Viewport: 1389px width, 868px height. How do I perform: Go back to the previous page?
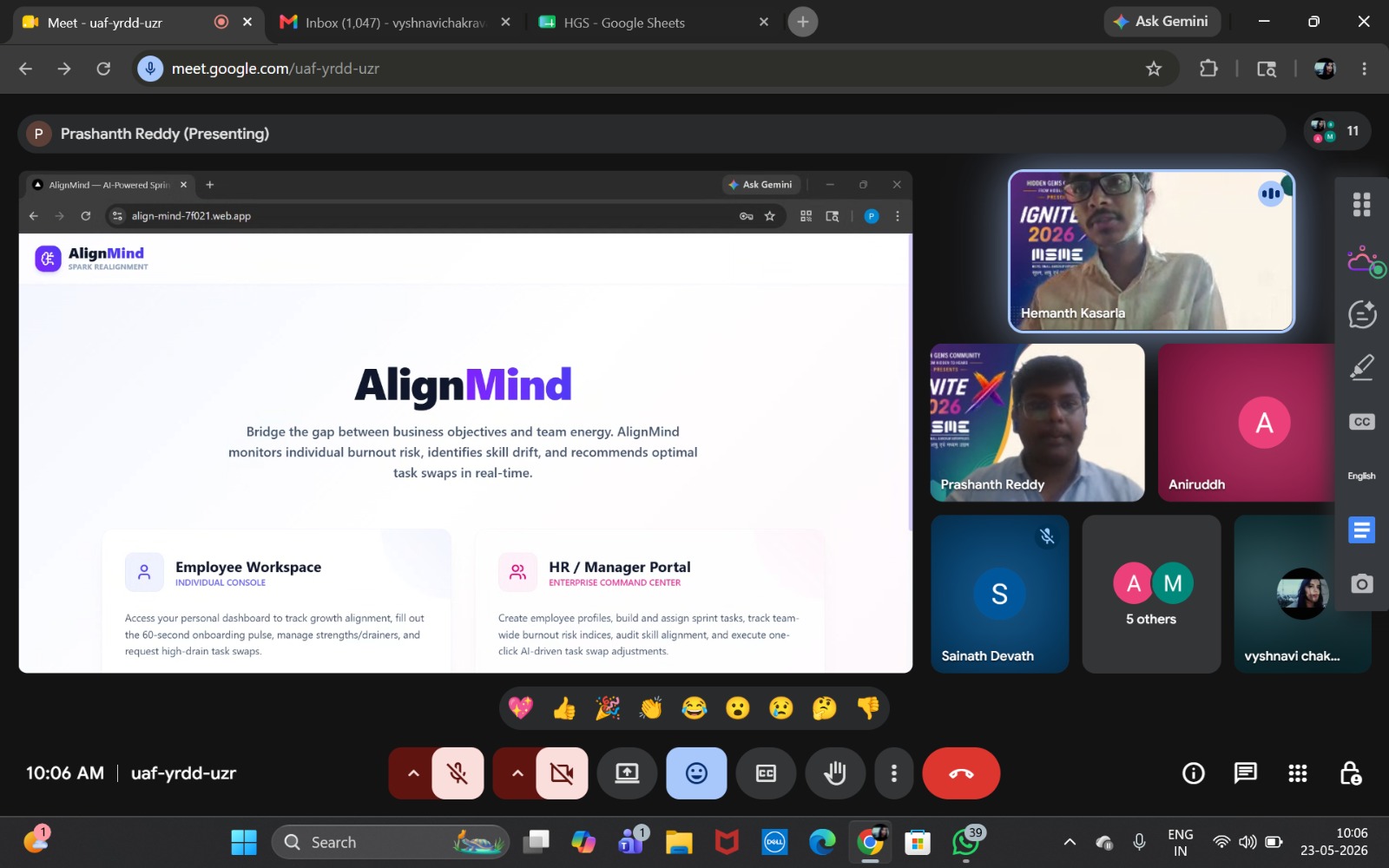[x=25, y=69]
